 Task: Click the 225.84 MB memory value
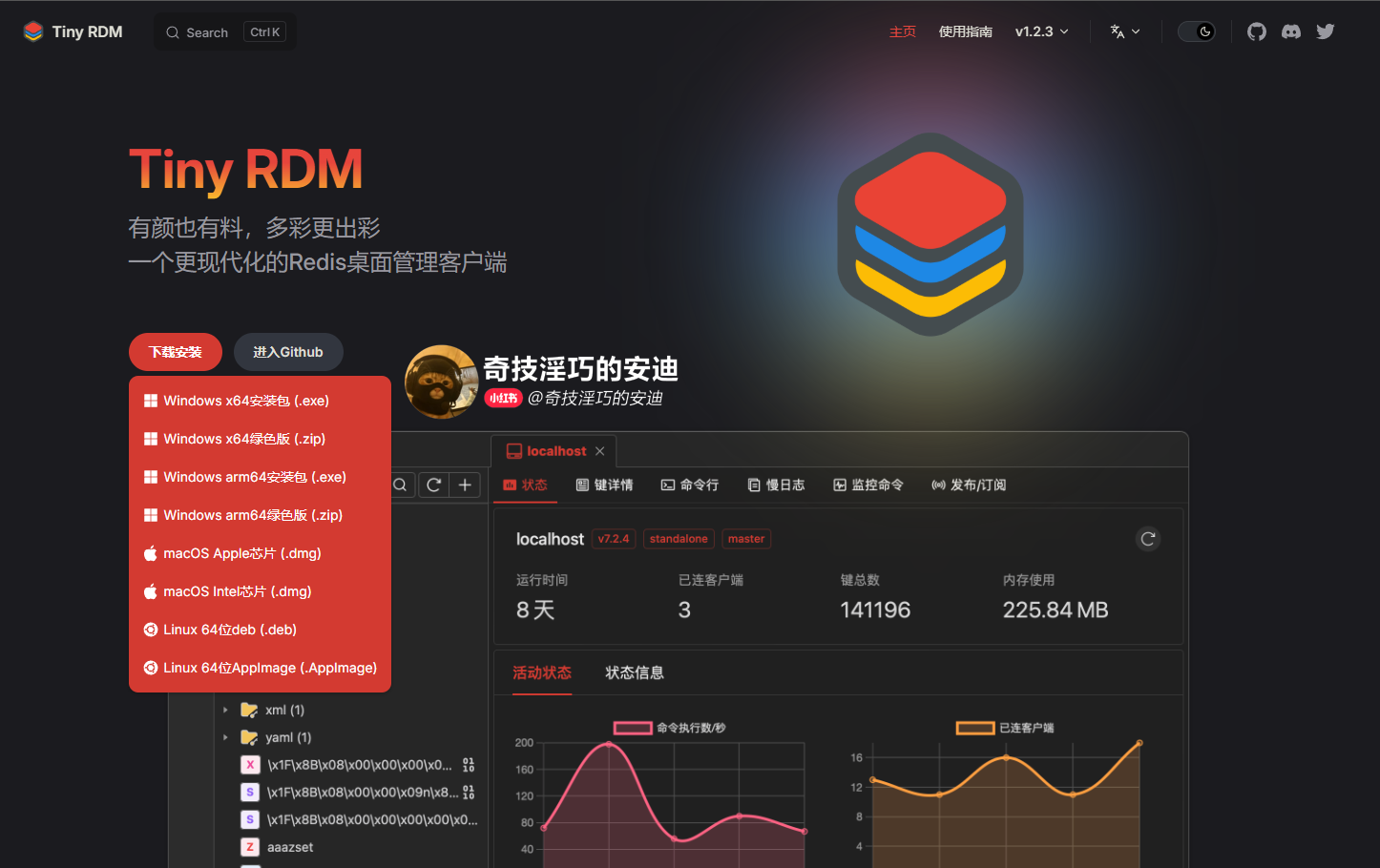click(1056, 610)
